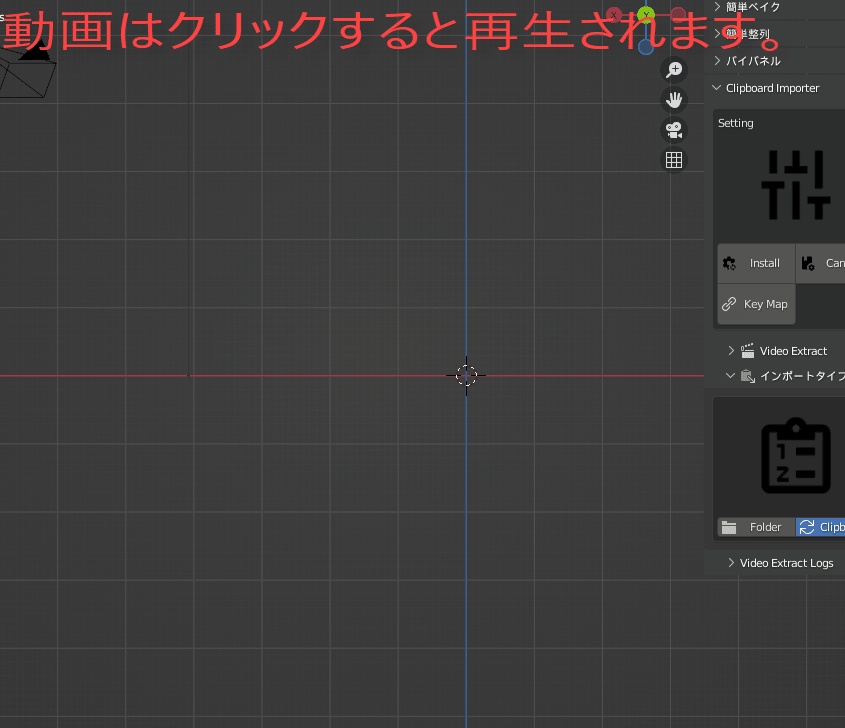
Task: Select the zoom magnifier icon in viewport
Action: coord(674,69)
